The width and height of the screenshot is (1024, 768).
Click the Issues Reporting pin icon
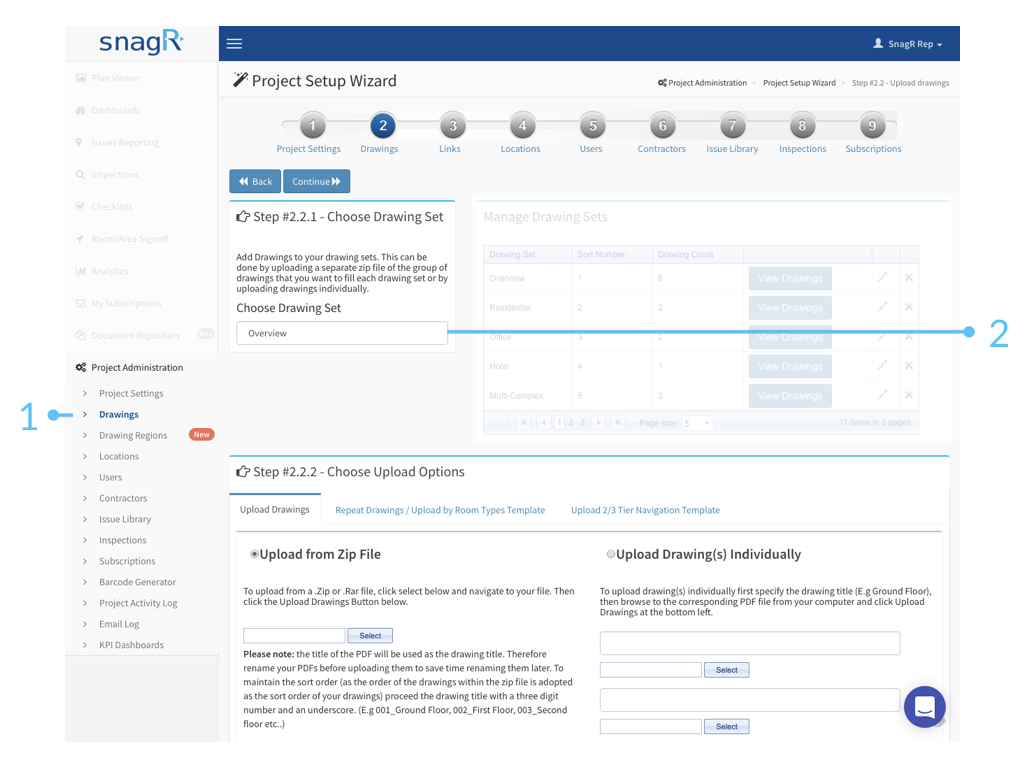point(79,142)
